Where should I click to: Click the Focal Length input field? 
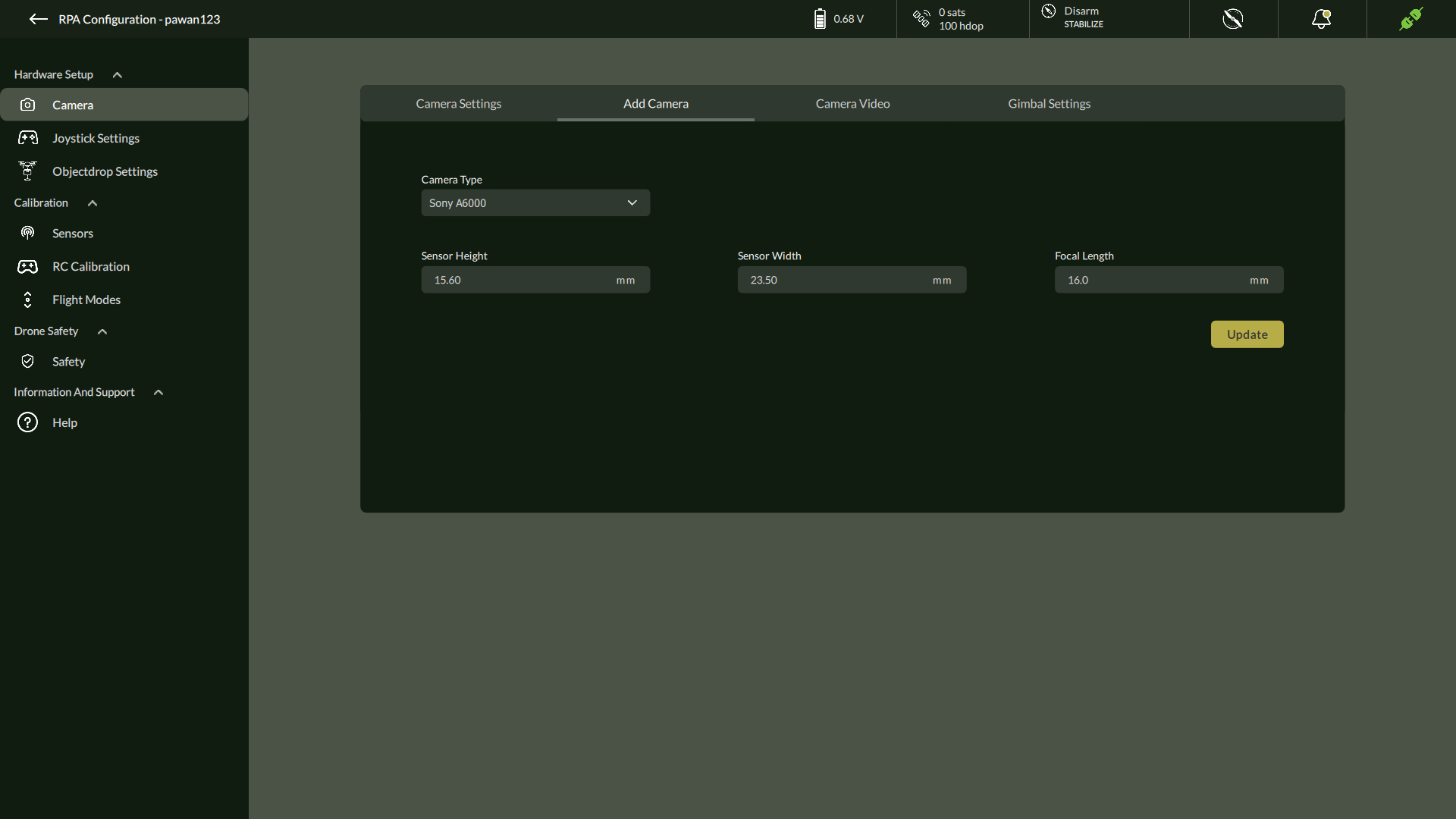pyautogui.click(x=1169, y=280)
